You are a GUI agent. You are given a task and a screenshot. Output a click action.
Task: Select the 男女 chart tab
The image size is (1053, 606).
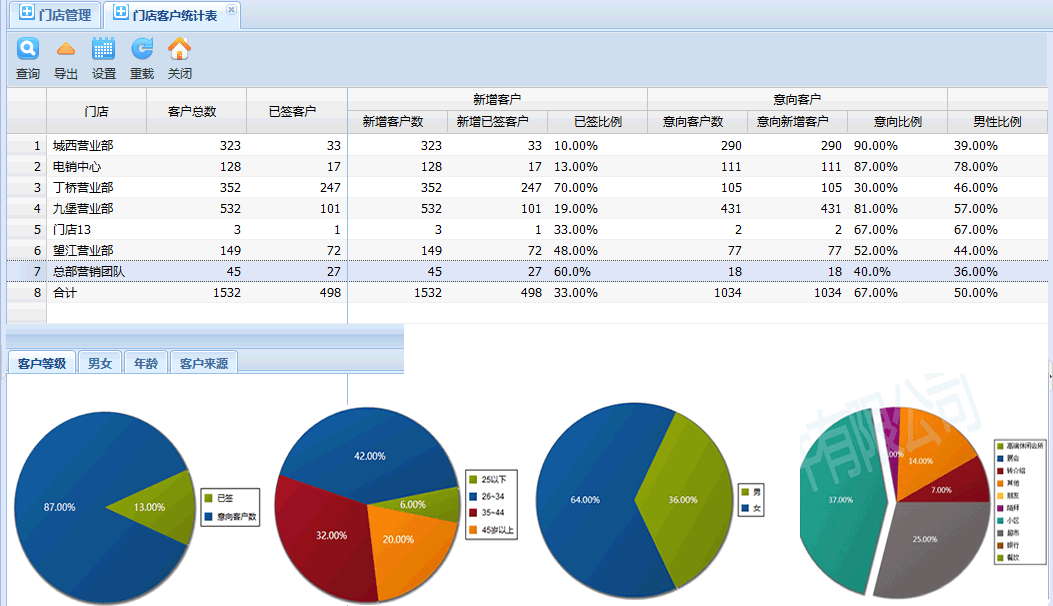[x=100, y=363]
